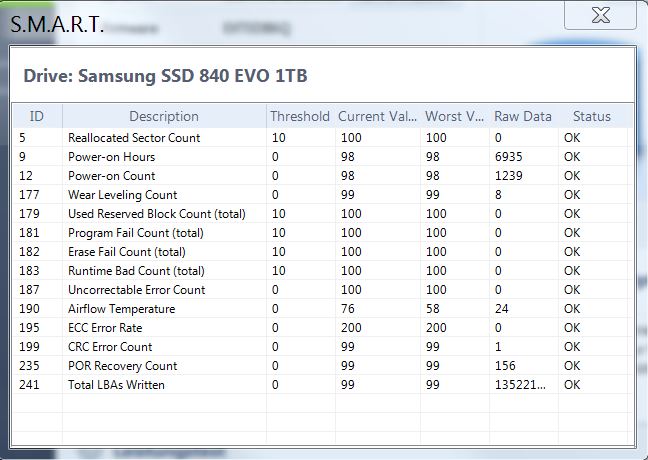The image size is (648, 460).
Task: Click current value 200 for ECC Error Rate
Action: click(351, 328)
